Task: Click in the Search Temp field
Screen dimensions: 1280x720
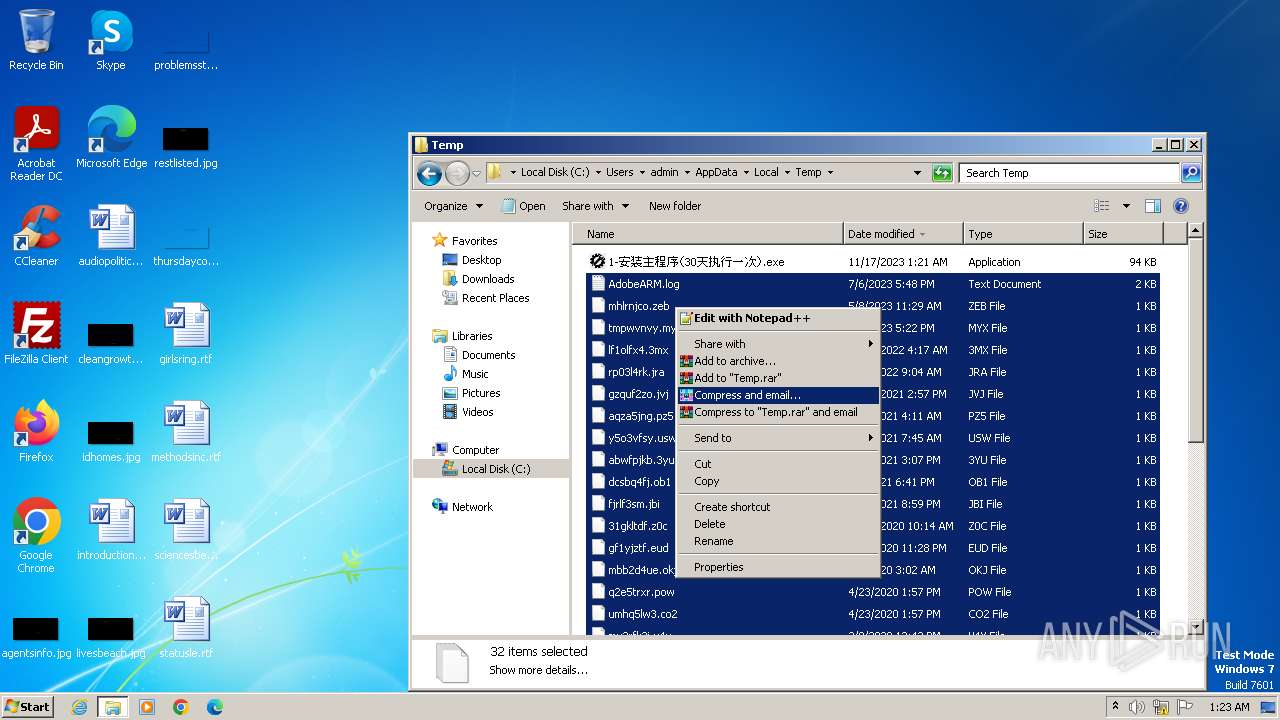Action: [x=1070, y=173]
